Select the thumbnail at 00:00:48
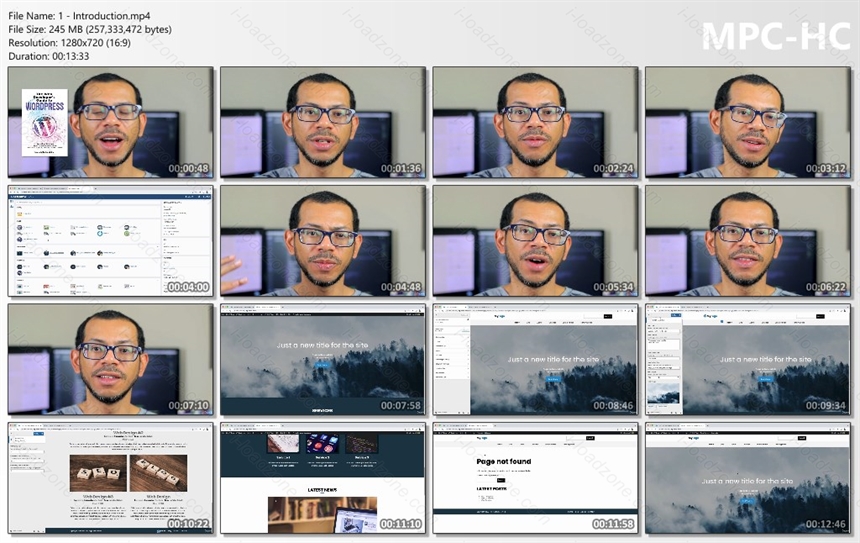 pos(111,122)
